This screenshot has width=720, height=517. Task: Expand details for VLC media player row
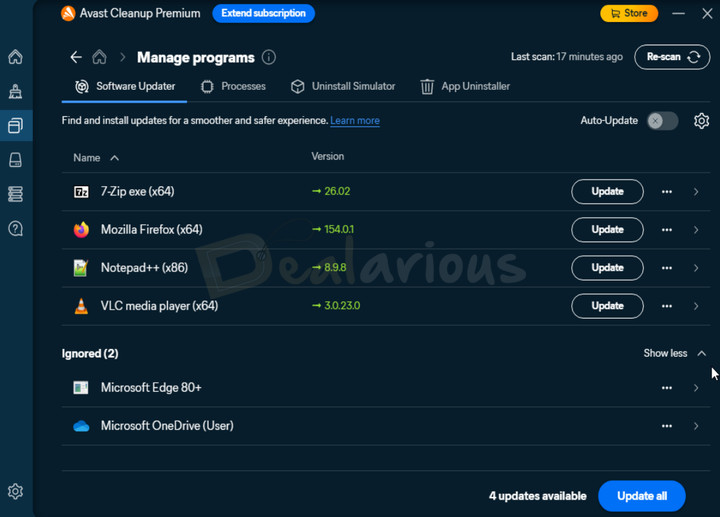pos(696,306)
